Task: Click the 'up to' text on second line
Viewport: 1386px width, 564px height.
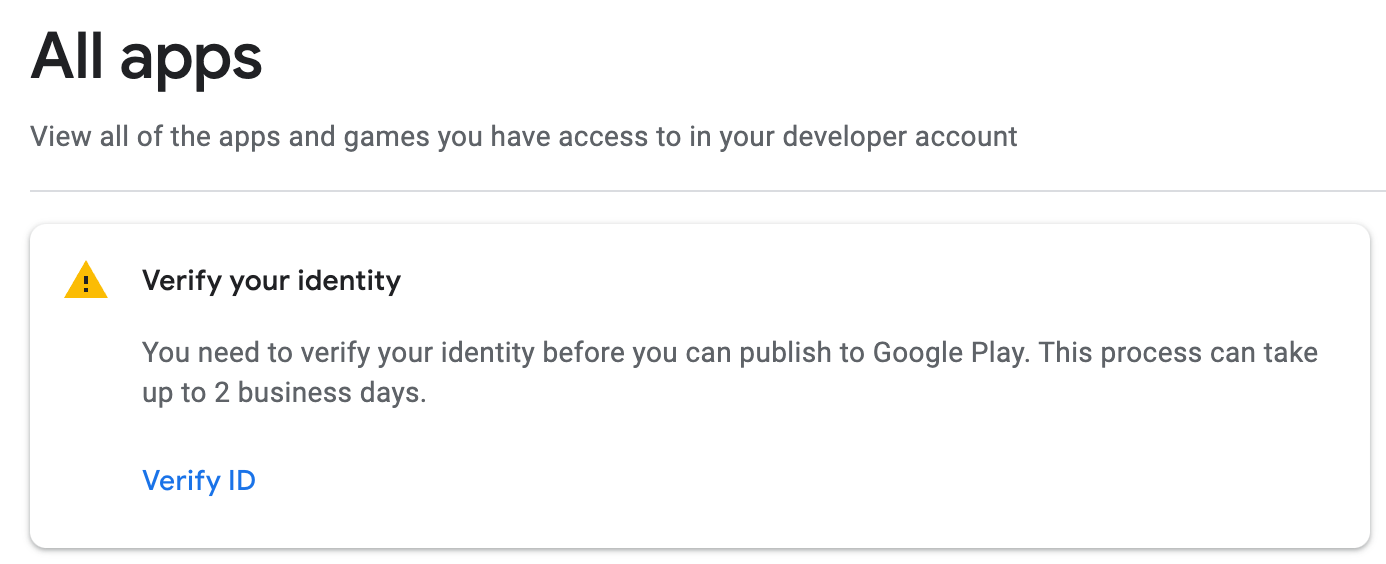Action: (x=174, y=394)
